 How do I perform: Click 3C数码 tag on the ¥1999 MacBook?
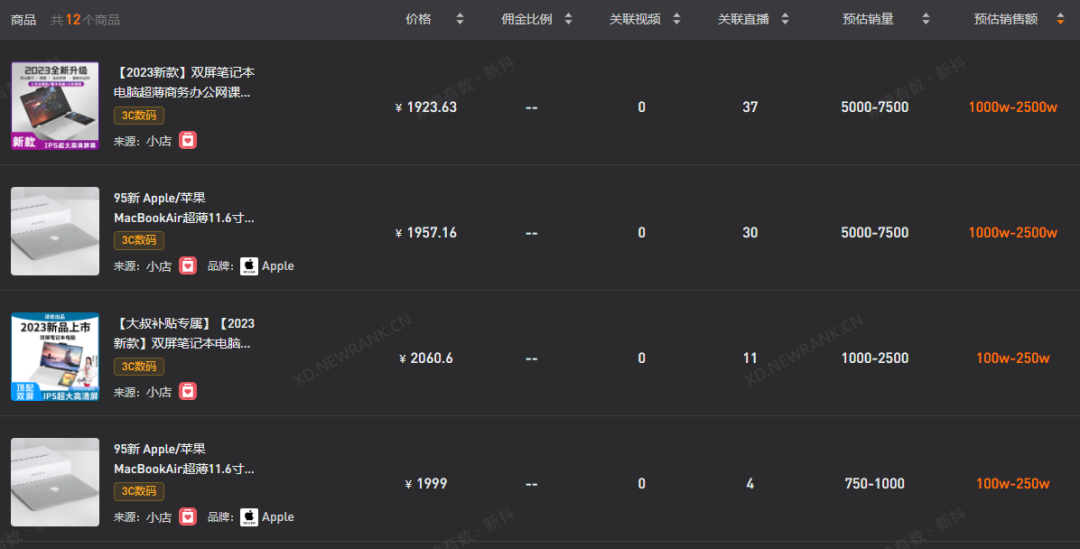(139, 491)
